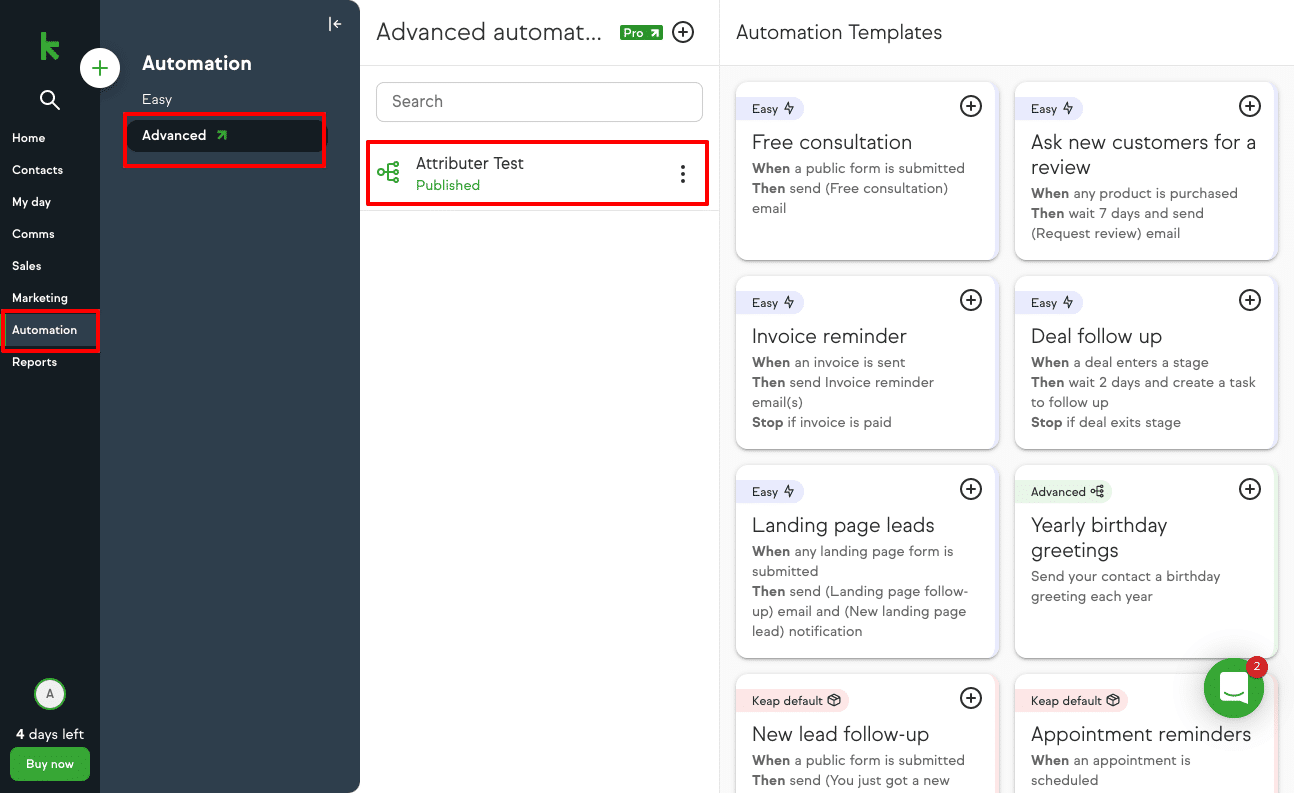This screenshot has width=1294, height=793.
Task: Open Marketing from the sidebar
Action: point(39,297)
